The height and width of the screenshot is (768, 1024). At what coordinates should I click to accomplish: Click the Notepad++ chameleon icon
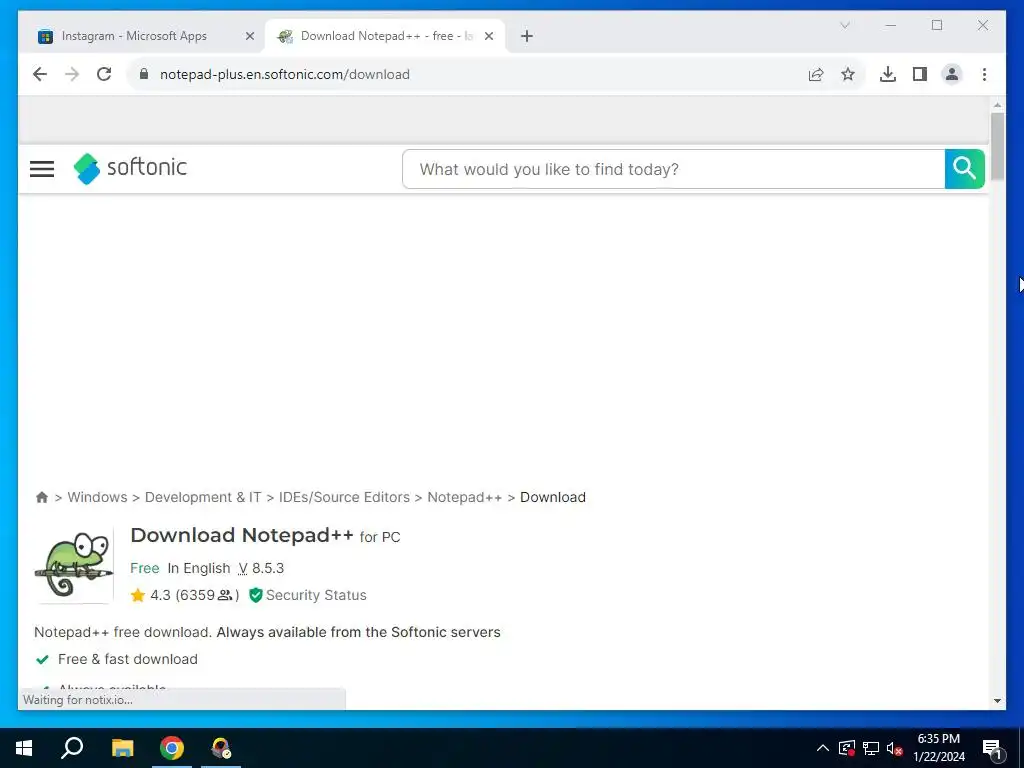click(x=74, y=565)
